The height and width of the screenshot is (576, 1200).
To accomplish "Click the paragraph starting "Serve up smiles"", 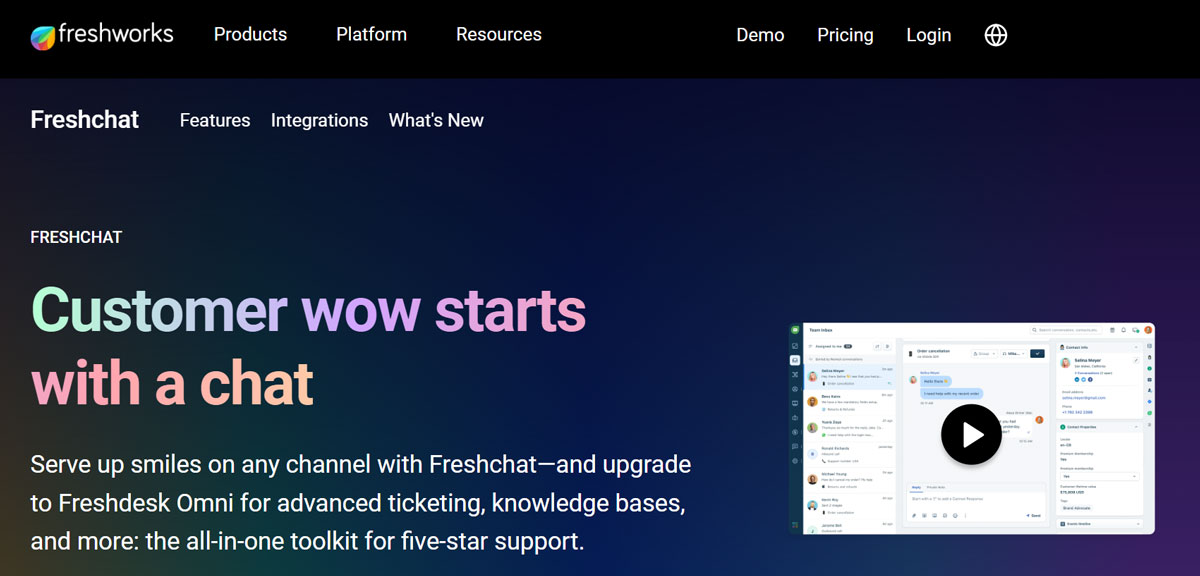I will pos(361,503).
